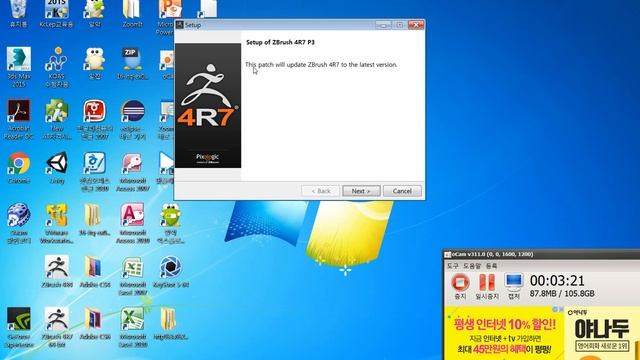Select the ZBrush 4R6 desktop shortcut
This screenshot has width=640, height=360.
point(57,271)
